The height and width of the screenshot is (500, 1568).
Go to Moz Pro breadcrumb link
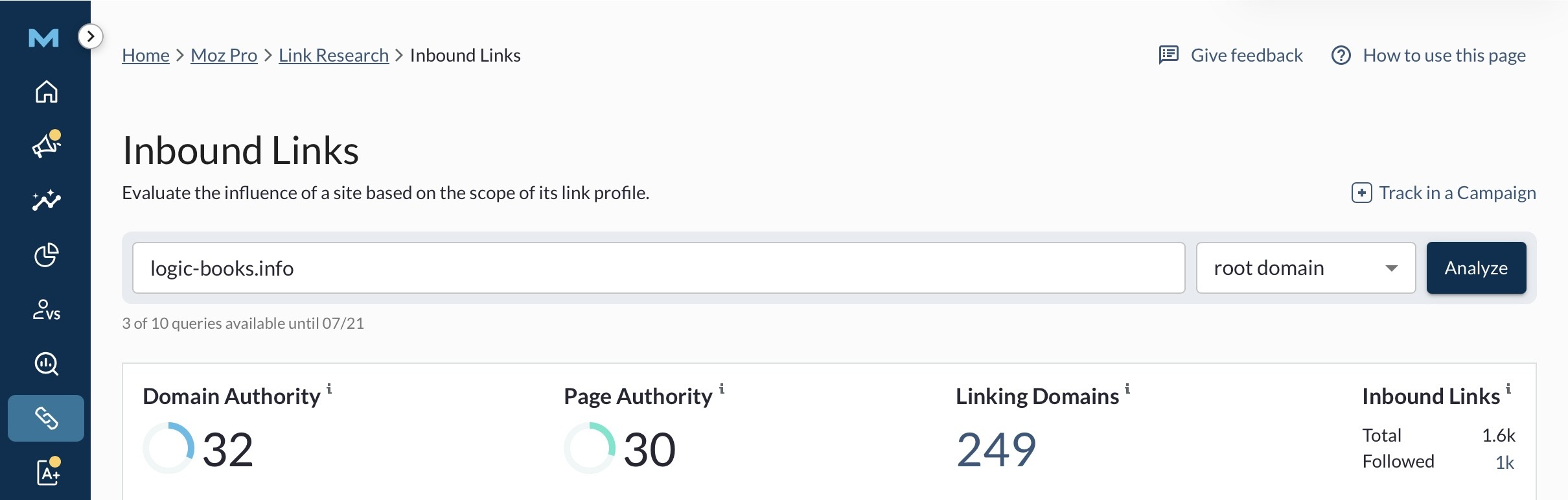click(224, 56)
